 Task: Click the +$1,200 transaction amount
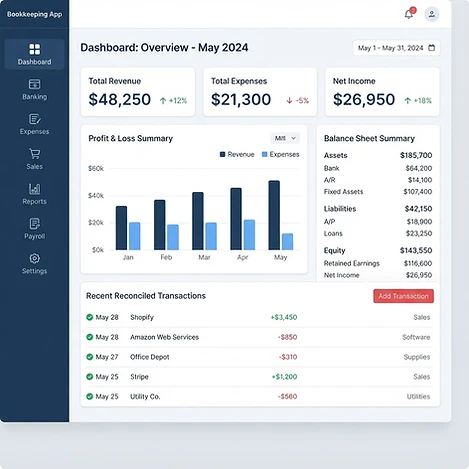point(284,377)
